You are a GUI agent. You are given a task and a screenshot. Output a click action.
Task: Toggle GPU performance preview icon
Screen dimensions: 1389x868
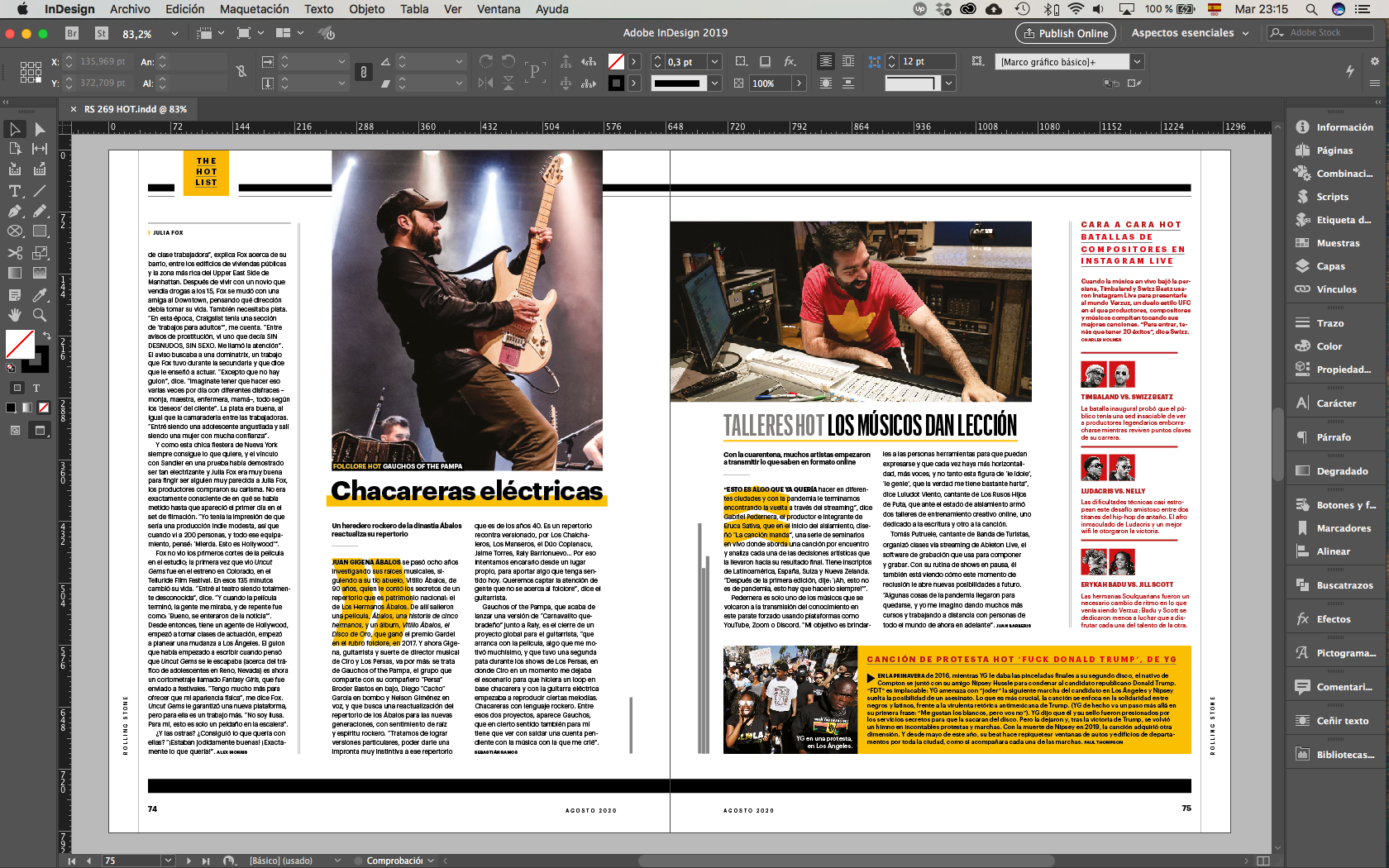[327, 33]
